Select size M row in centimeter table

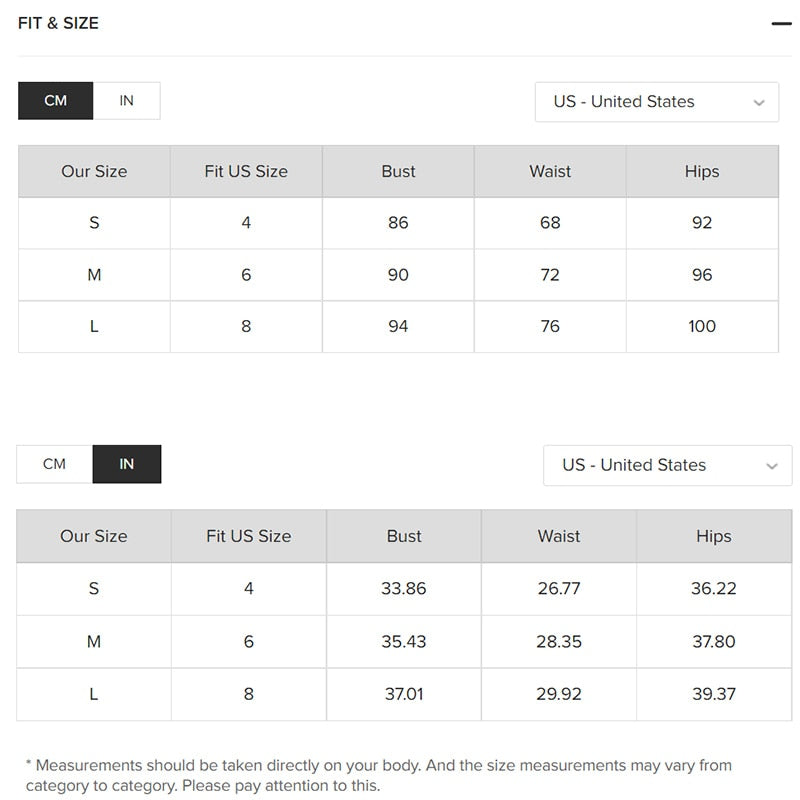point(94,274)
